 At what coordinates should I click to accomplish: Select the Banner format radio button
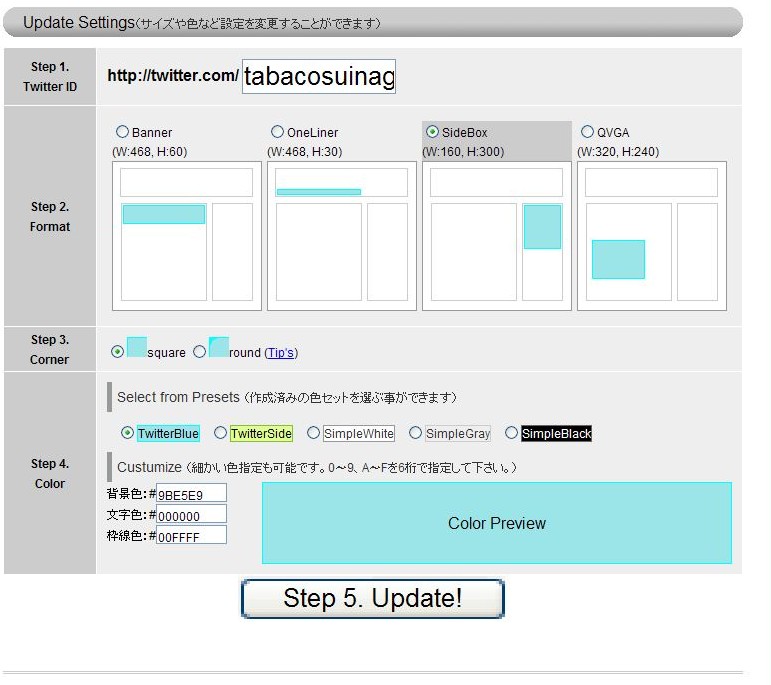click(x=122, y=132)
